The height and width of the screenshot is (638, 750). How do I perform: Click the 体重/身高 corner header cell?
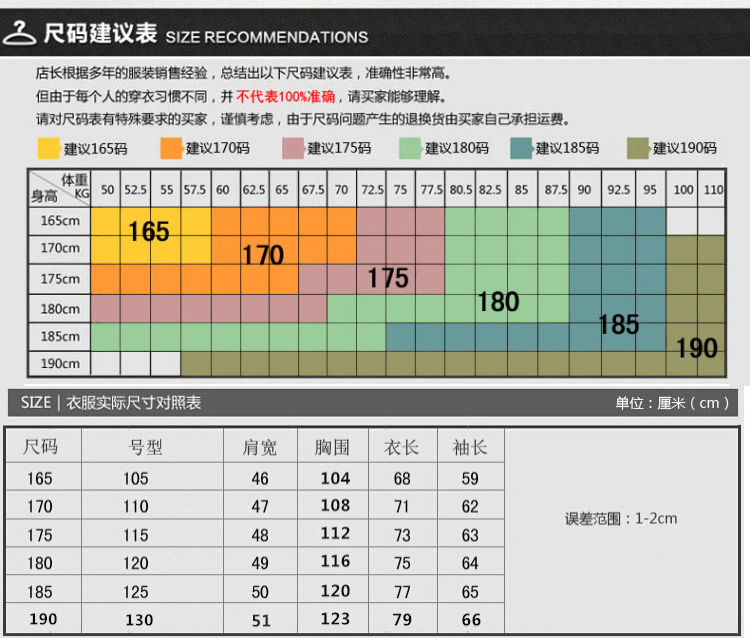pyautogui.click(x=60, y=188)
